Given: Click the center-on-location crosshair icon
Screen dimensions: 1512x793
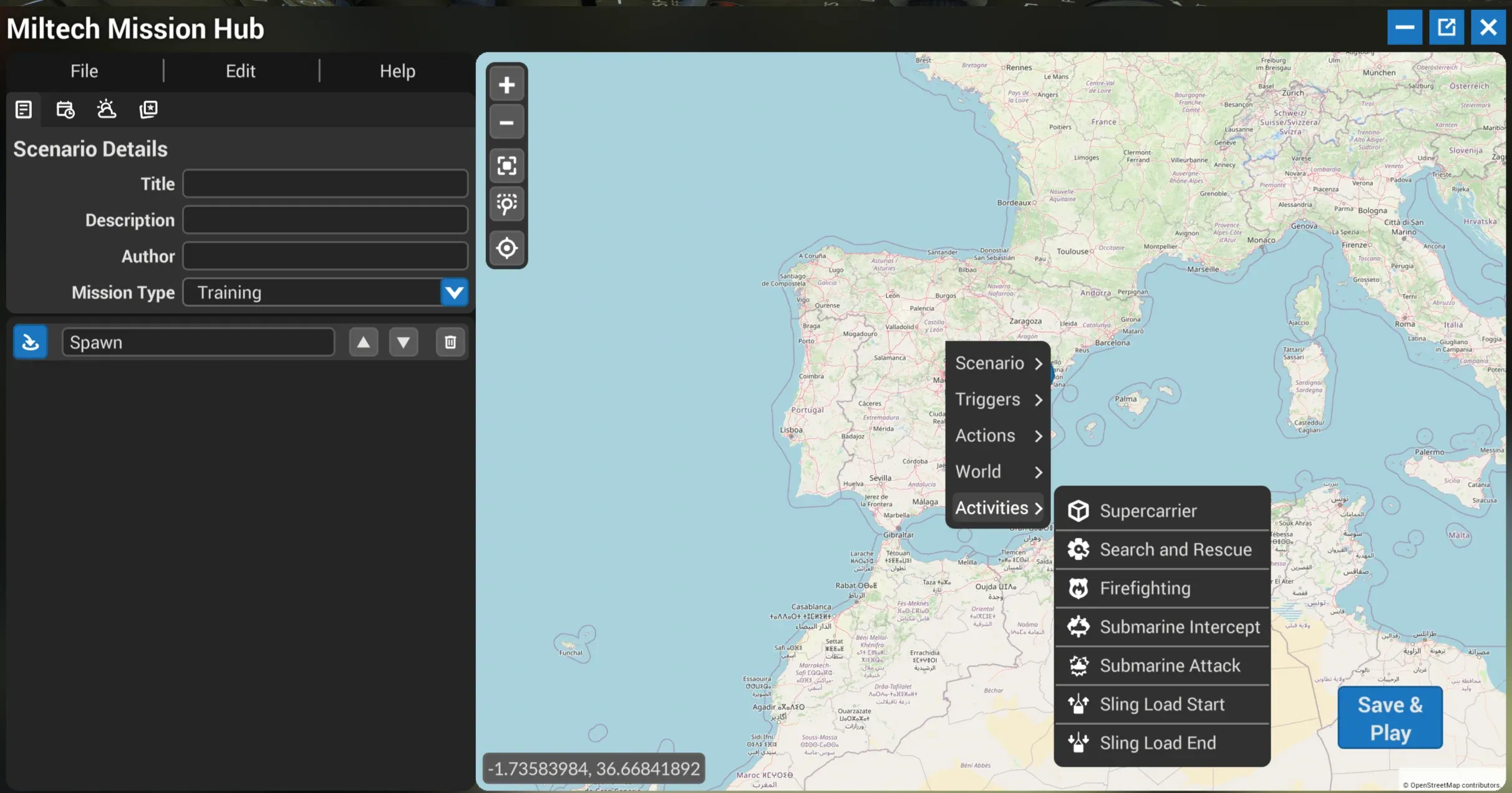Looking at the screenshot, I should [506, 248].
